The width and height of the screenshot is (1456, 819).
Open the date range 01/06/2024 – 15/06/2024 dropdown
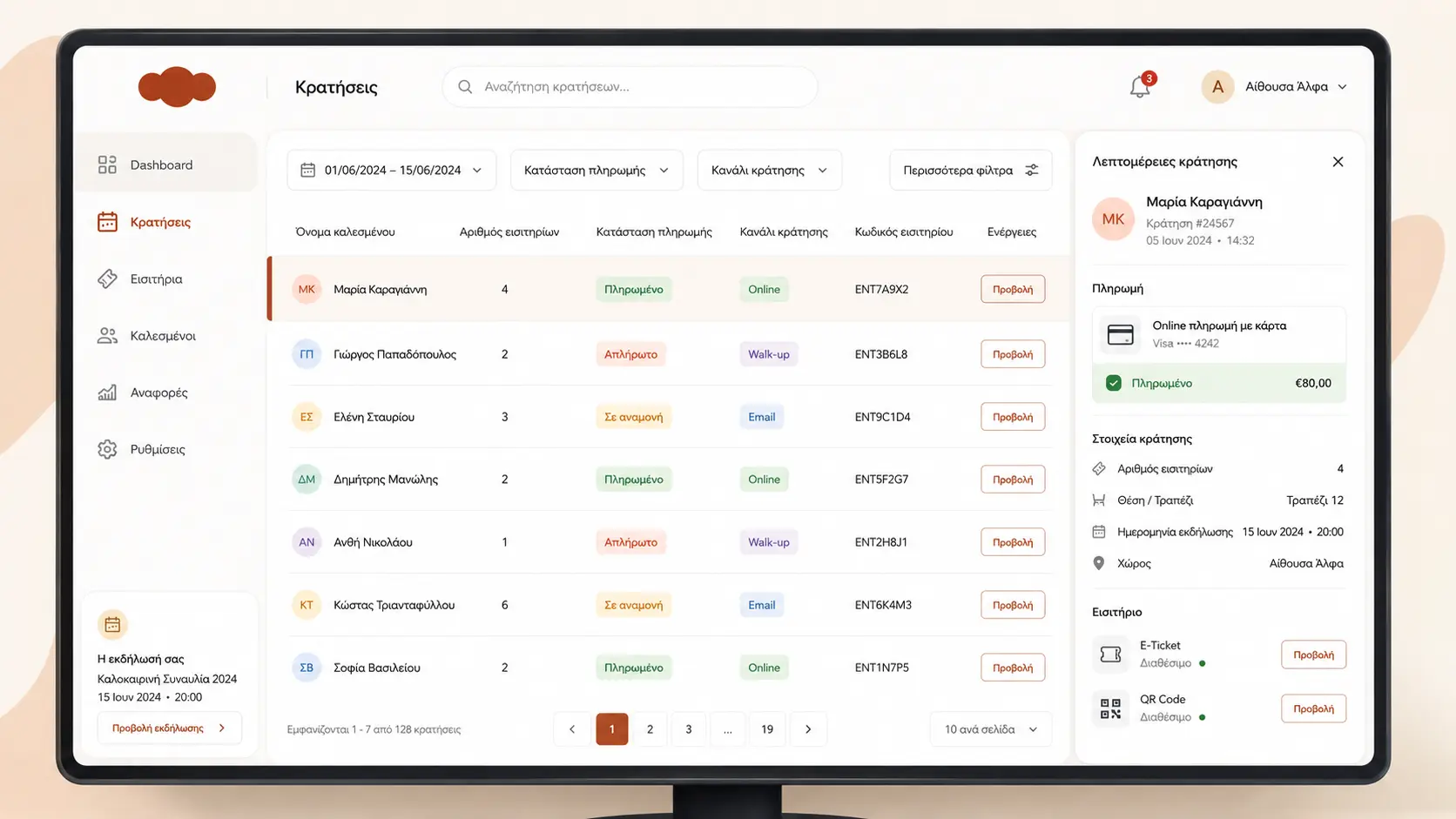[x=392, y=170]
